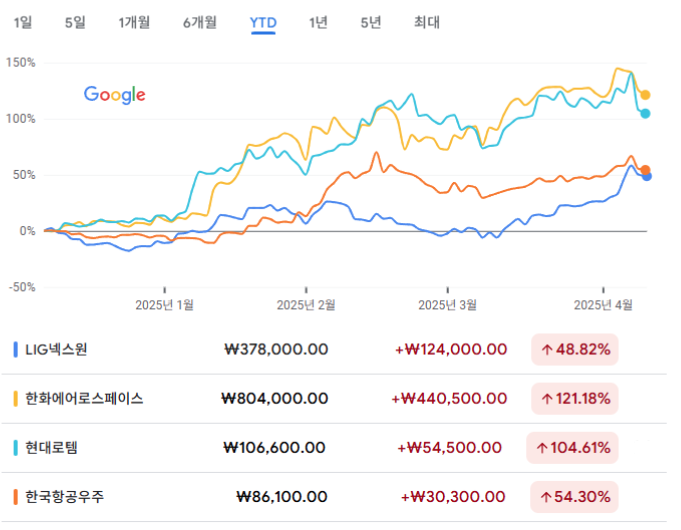Switch to the 5일 range tab

[x=75, y=22]
